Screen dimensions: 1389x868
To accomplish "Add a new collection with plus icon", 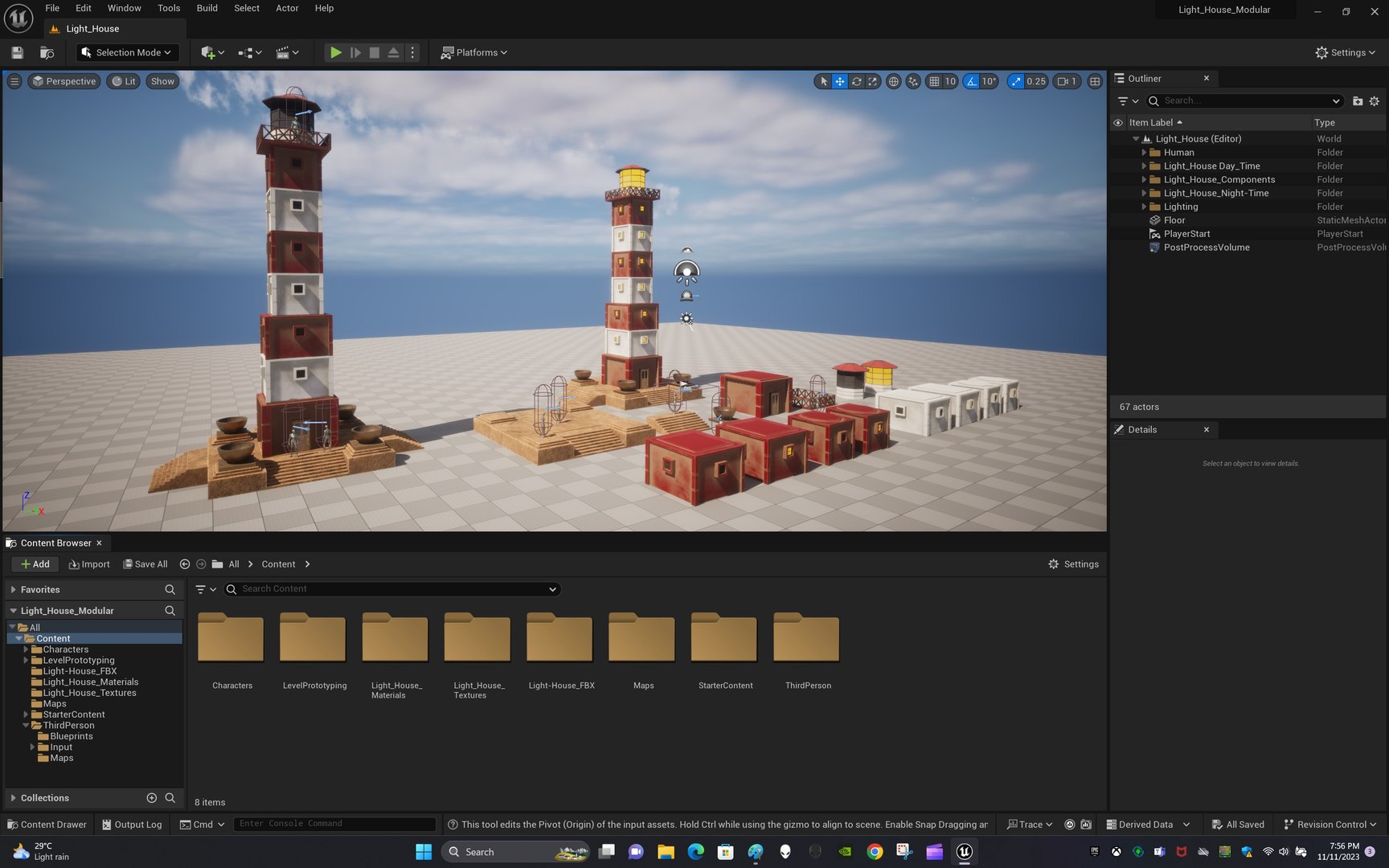I will coord(151,798).
